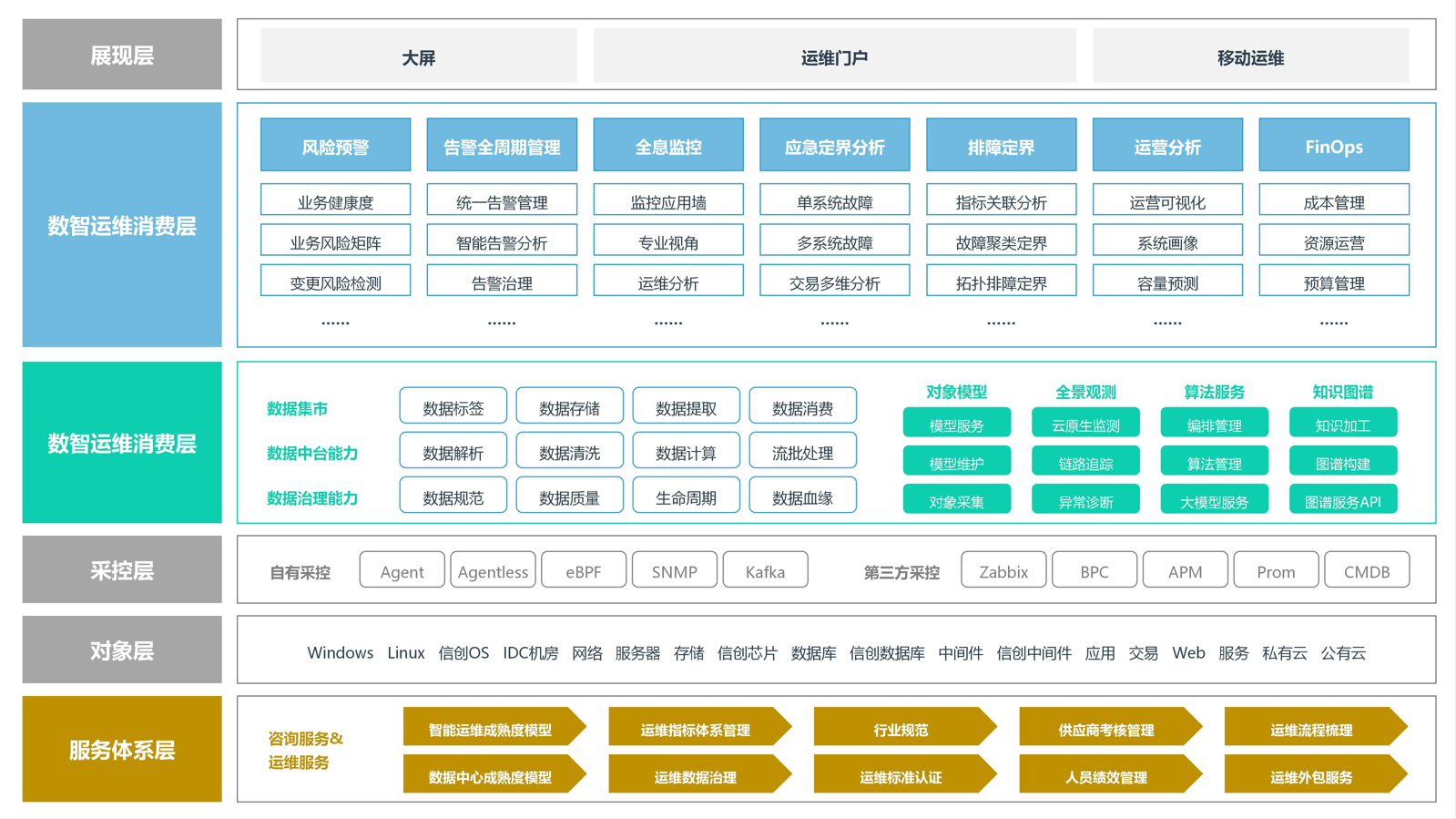Select the 大屏 panel
This screenshot has height=819, width=1456.
[x=419, y=56]
